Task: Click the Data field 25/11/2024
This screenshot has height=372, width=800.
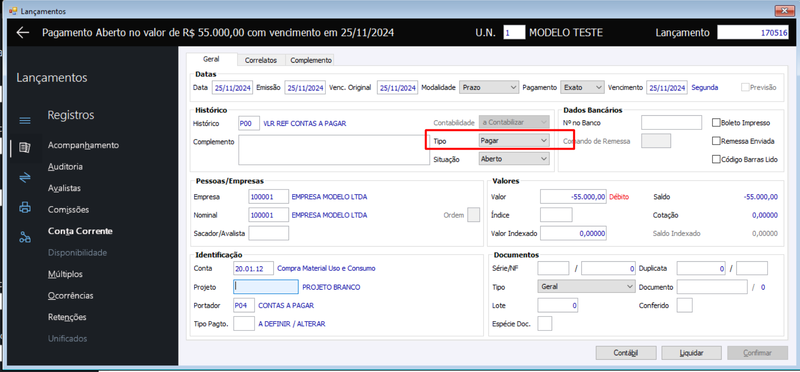Action: 232,87
